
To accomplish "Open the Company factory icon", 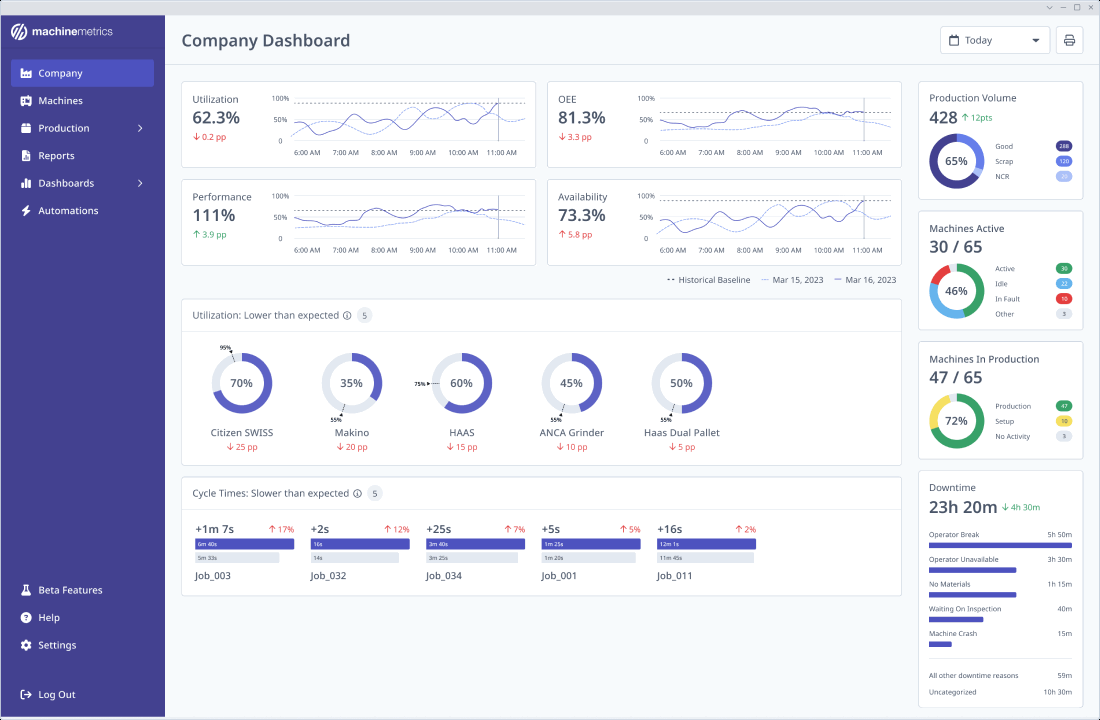I will click(26, 73).
